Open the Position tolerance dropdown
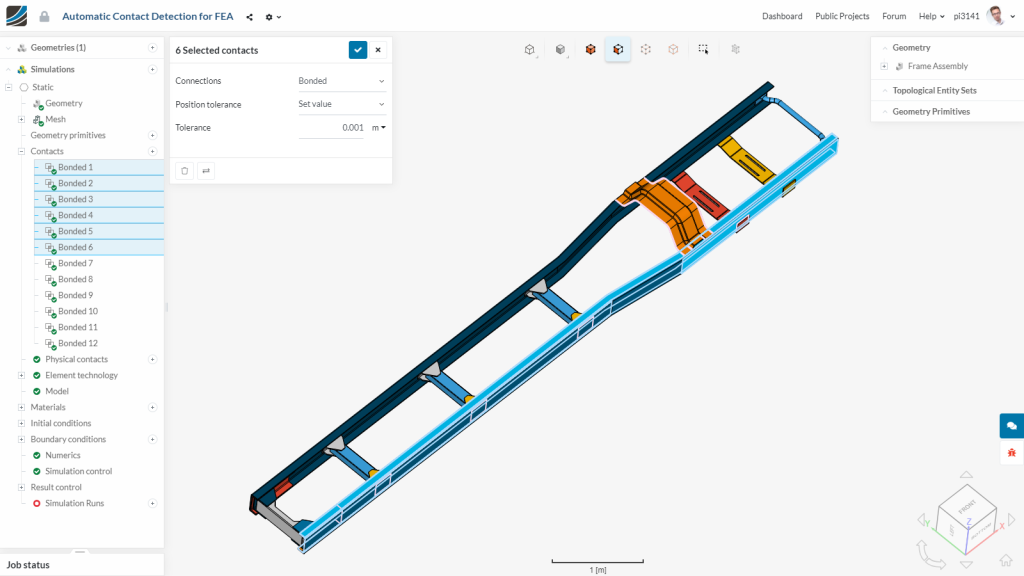Image resolution: width=1024 pixels, height=576 pixels. point(341,104)
